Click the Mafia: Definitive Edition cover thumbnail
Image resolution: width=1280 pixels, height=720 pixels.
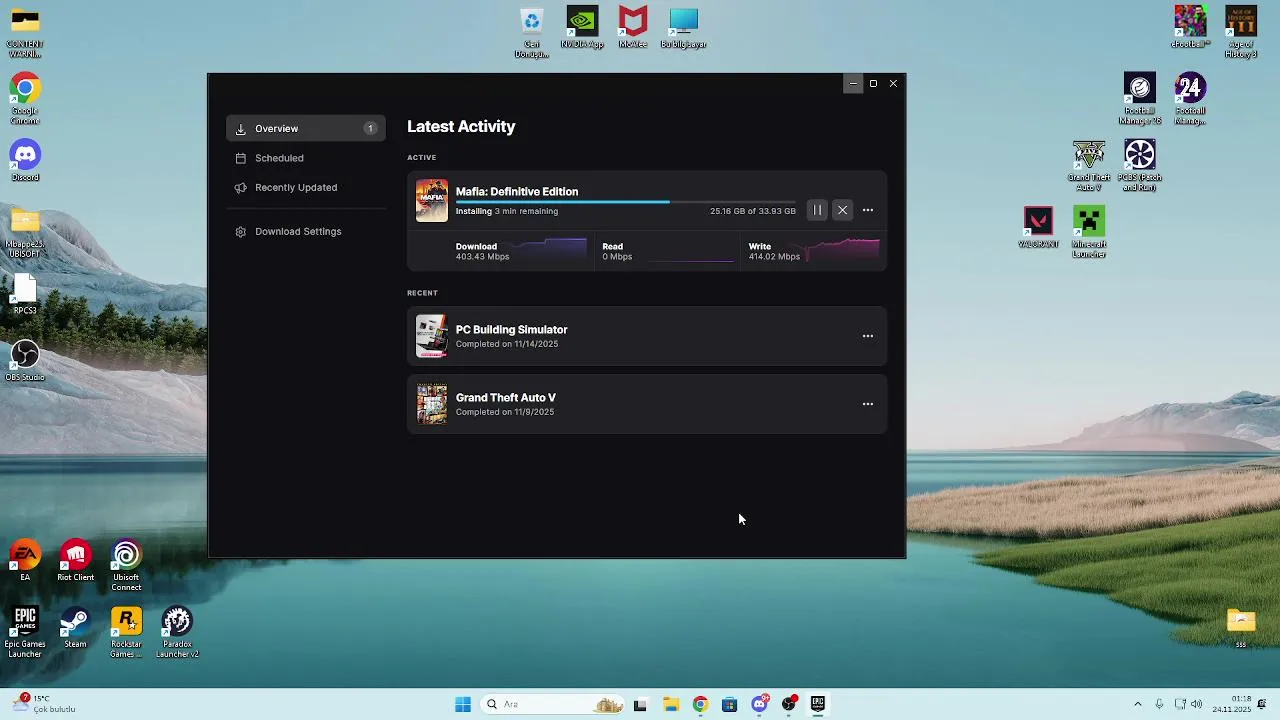432,200
